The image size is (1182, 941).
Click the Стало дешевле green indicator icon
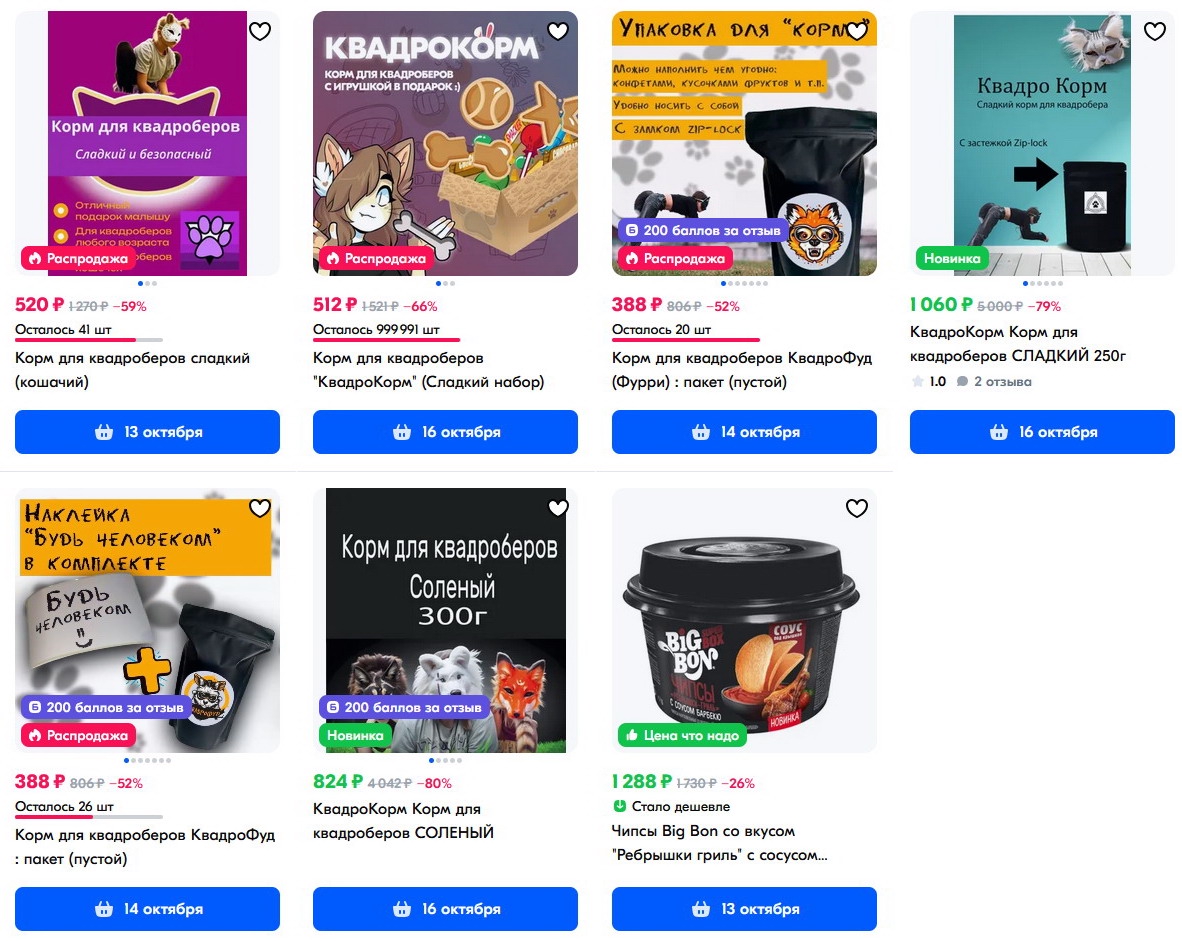(x=620, y=806)
